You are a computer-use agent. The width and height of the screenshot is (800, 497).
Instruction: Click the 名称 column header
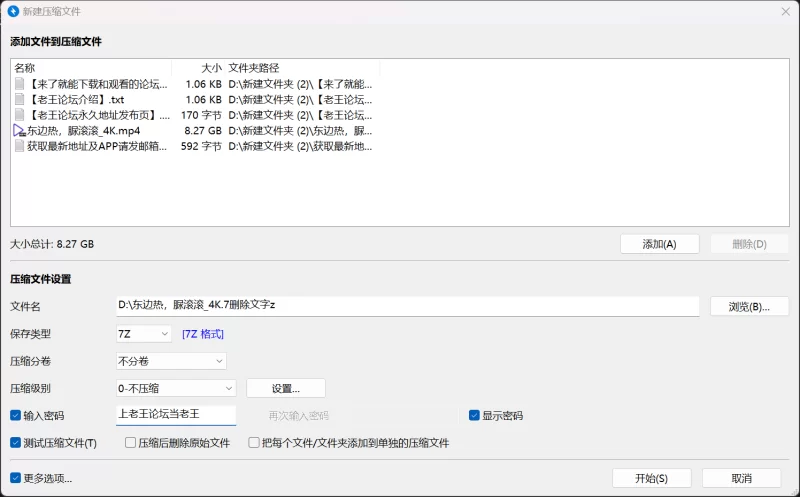(x=24, y=68)
